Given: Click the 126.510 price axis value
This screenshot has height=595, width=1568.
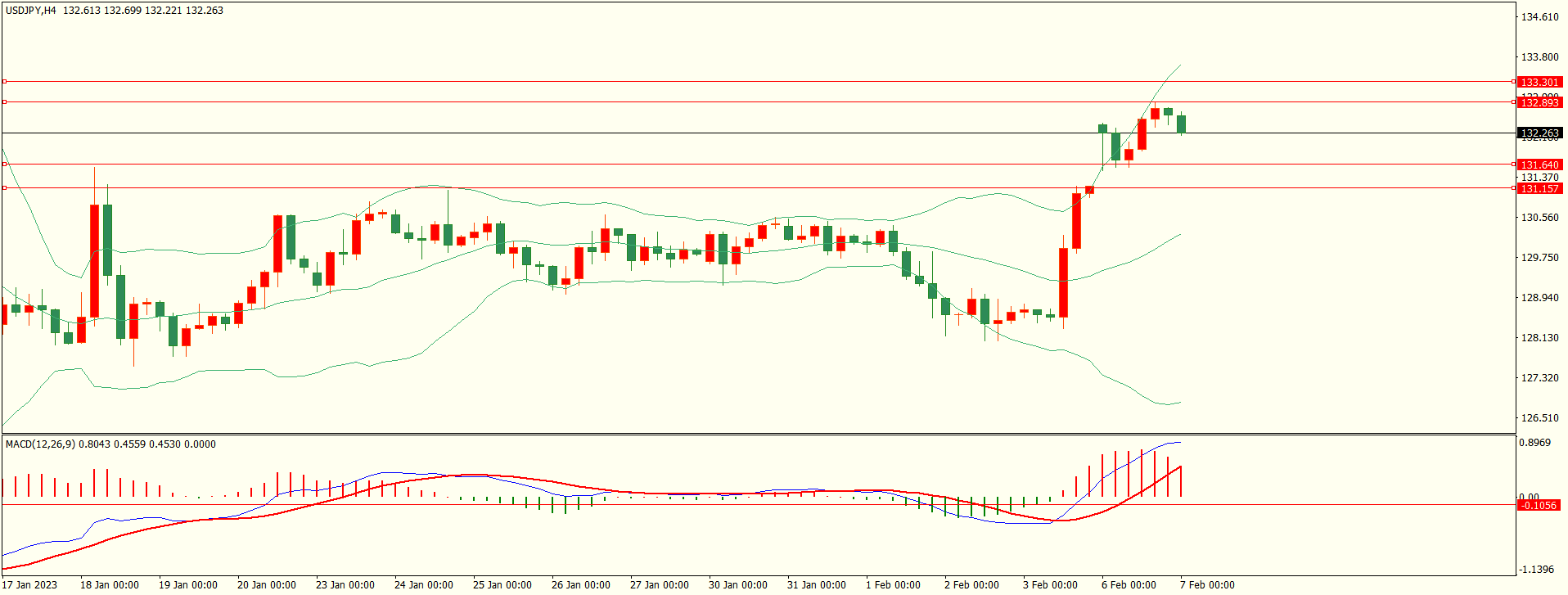Looking at the screenshot, I should [1539, 418].
